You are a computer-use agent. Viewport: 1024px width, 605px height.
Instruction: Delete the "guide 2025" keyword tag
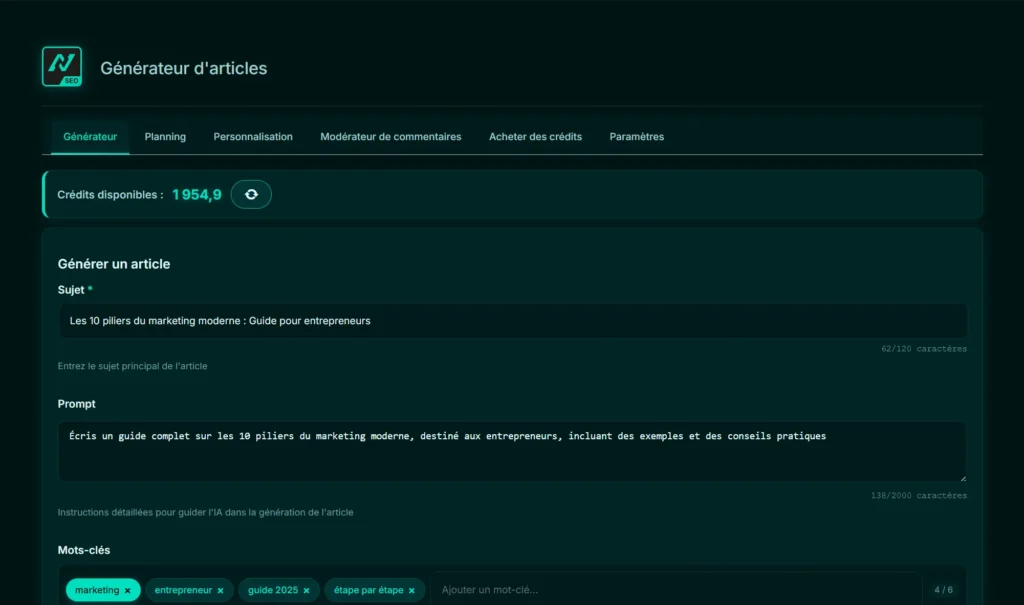click(x=307, y=590)
